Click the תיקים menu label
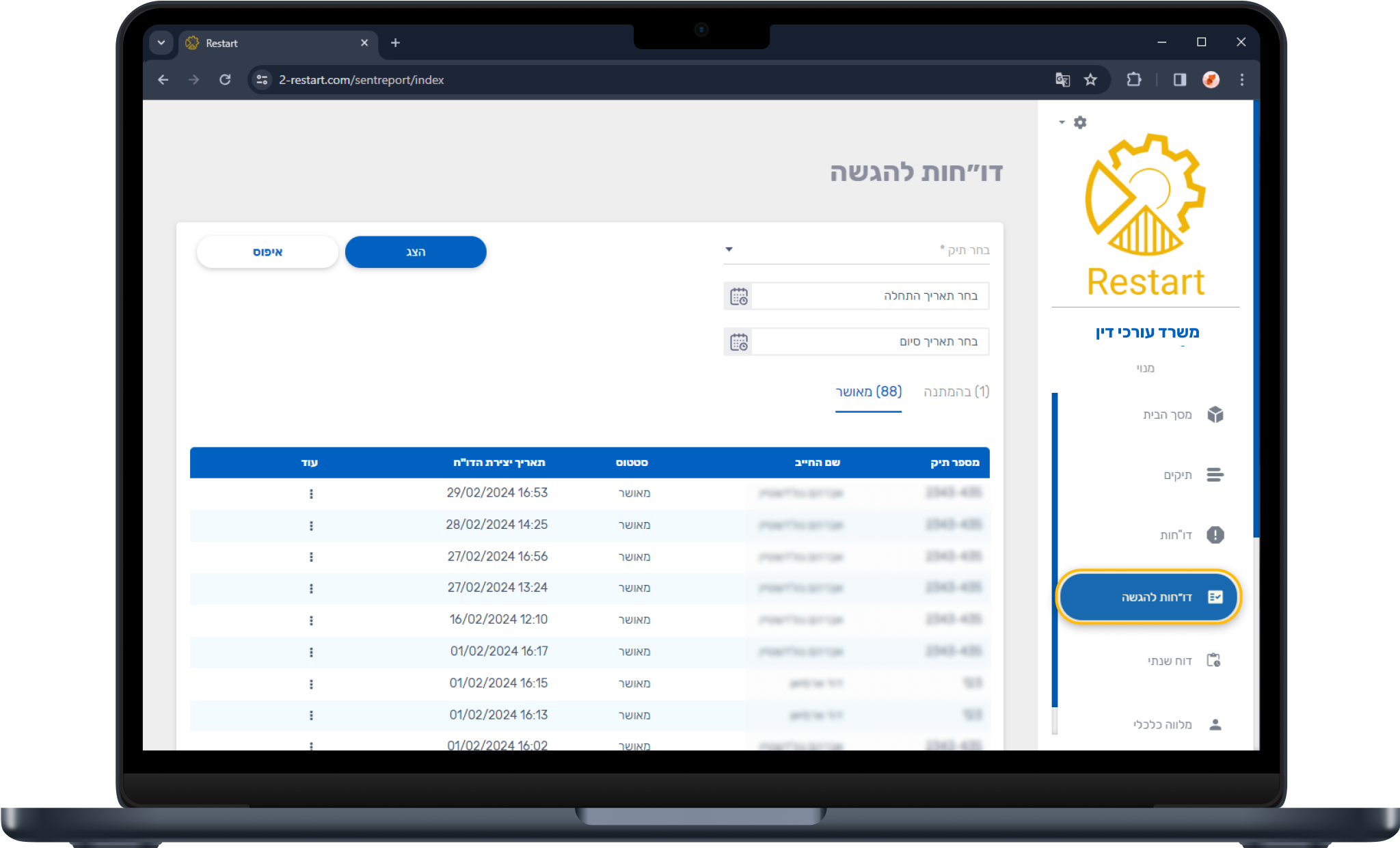Image resolution: width=1400 pixels, height=848 pixels. [x=1177, y=475]
